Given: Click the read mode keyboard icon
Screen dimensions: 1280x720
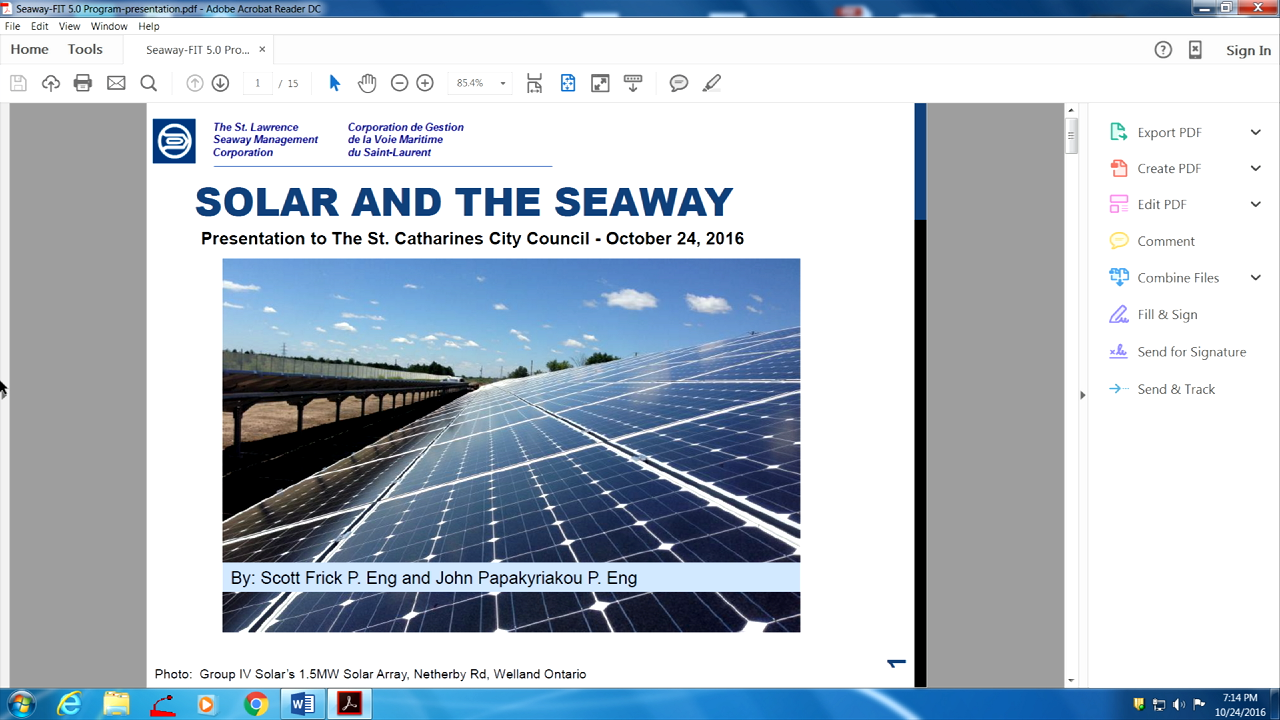Looking at the screenshot, I should [632, 83].
